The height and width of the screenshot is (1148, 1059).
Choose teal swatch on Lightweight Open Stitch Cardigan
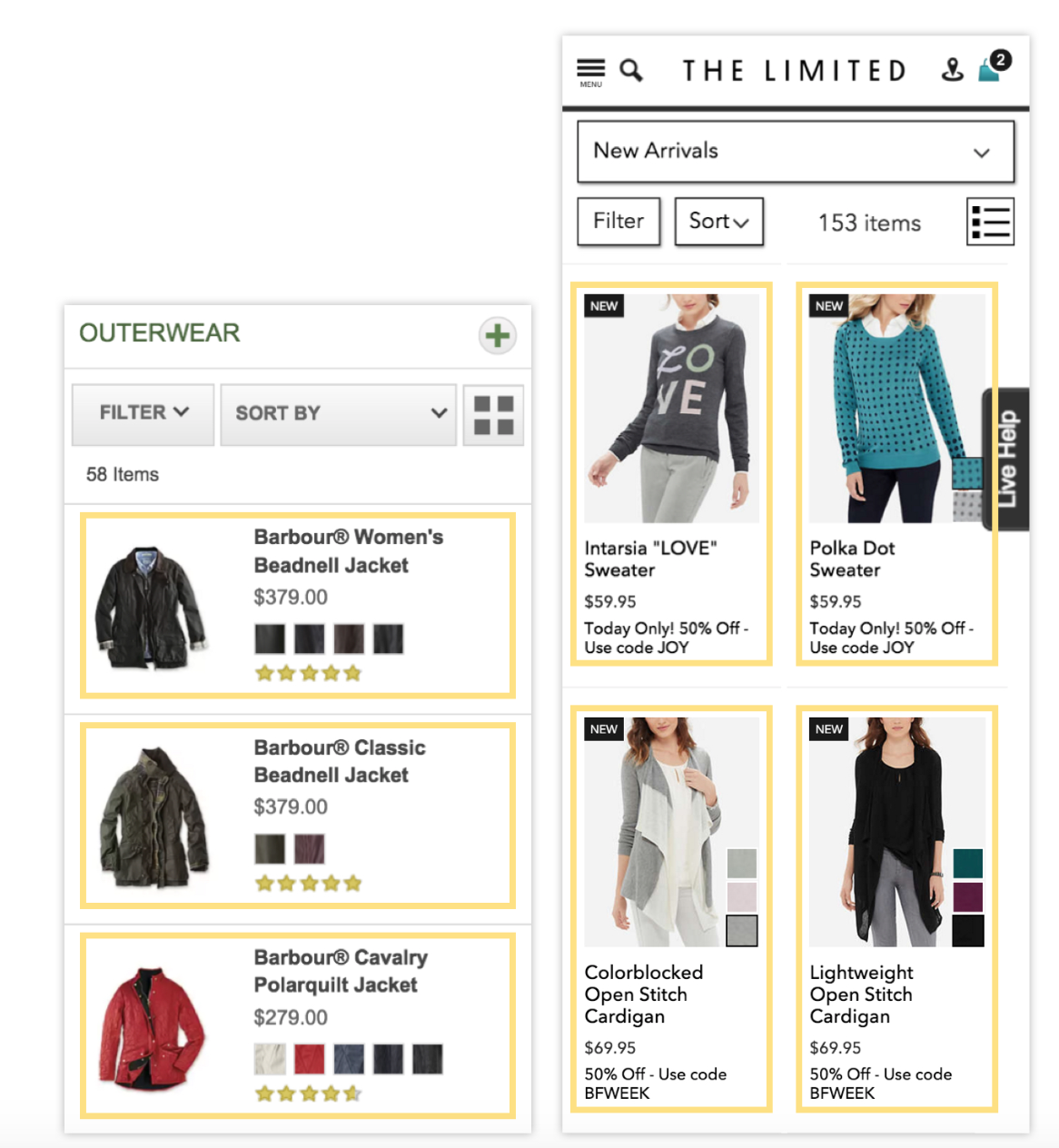coord(968,863)
